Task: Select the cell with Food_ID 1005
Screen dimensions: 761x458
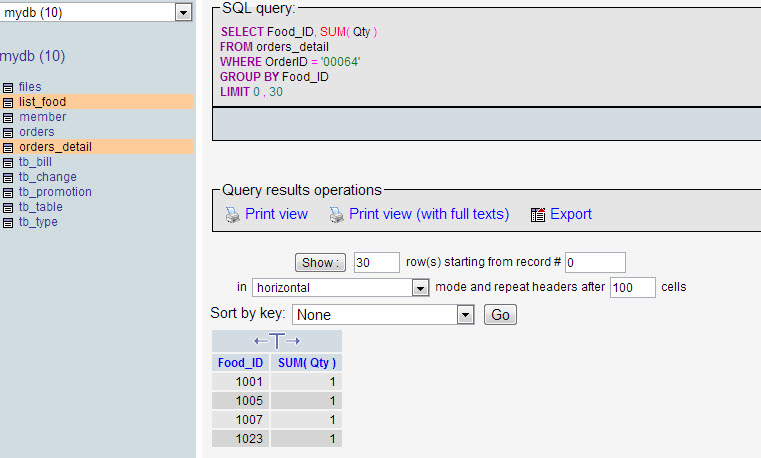Action: pyautogui.click(x=241, y=401)
